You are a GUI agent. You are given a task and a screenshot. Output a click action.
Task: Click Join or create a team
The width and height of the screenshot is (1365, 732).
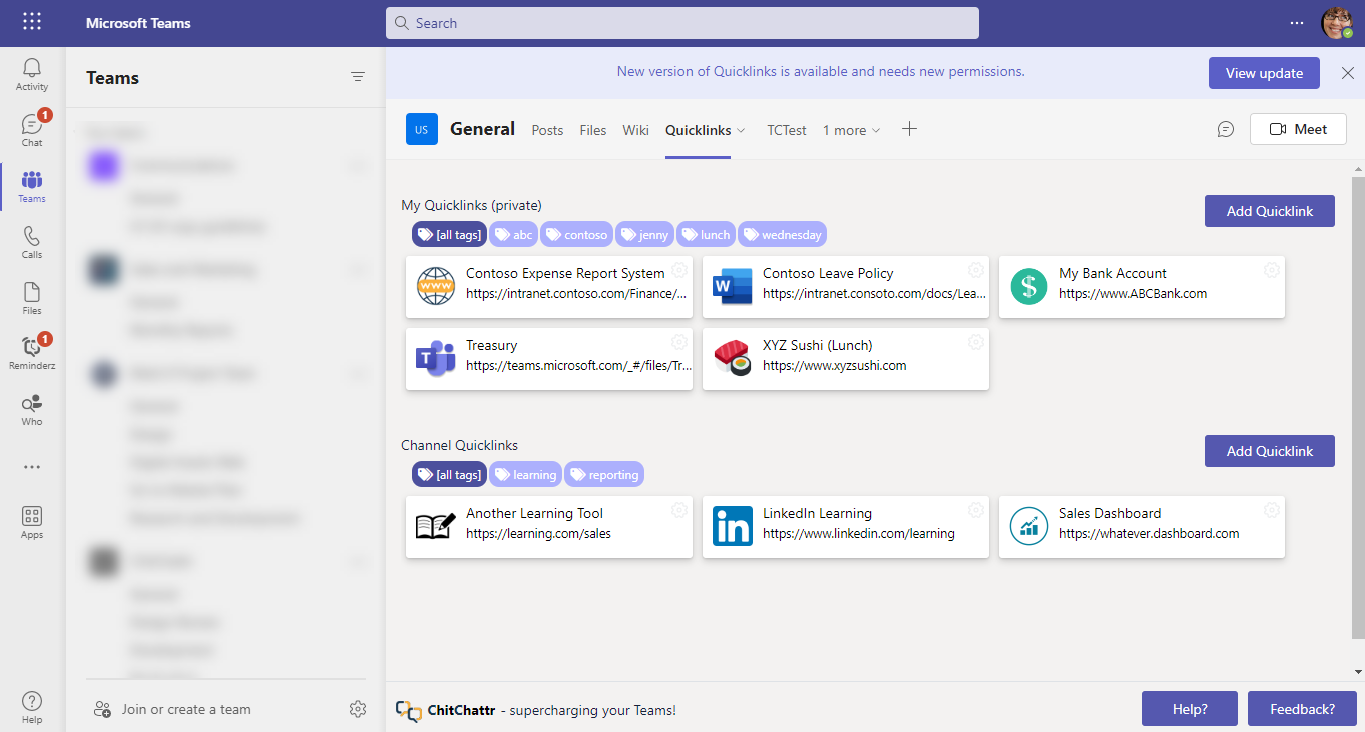pos(186,709)
